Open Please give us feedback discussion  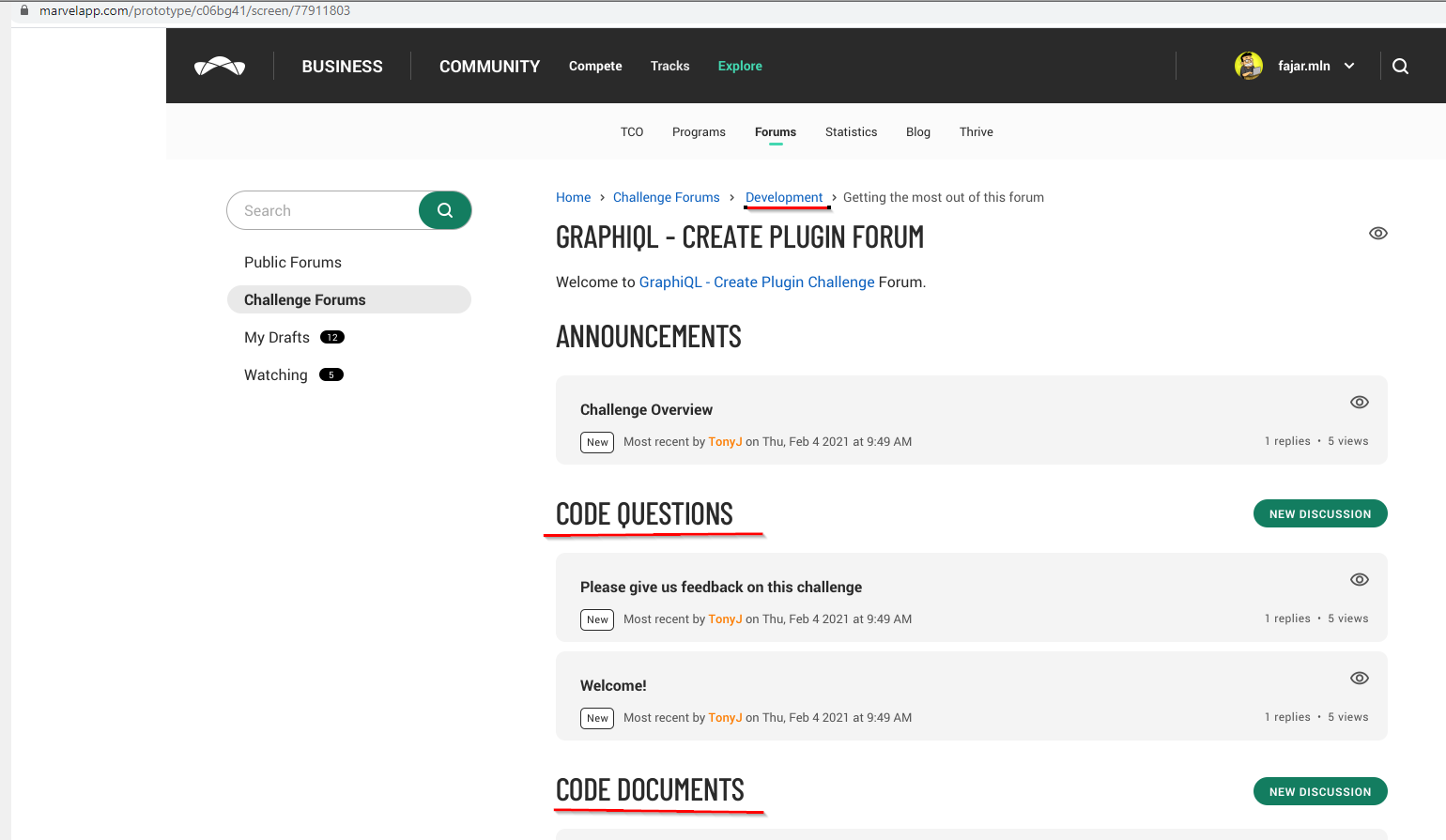(x=721, y=588)
